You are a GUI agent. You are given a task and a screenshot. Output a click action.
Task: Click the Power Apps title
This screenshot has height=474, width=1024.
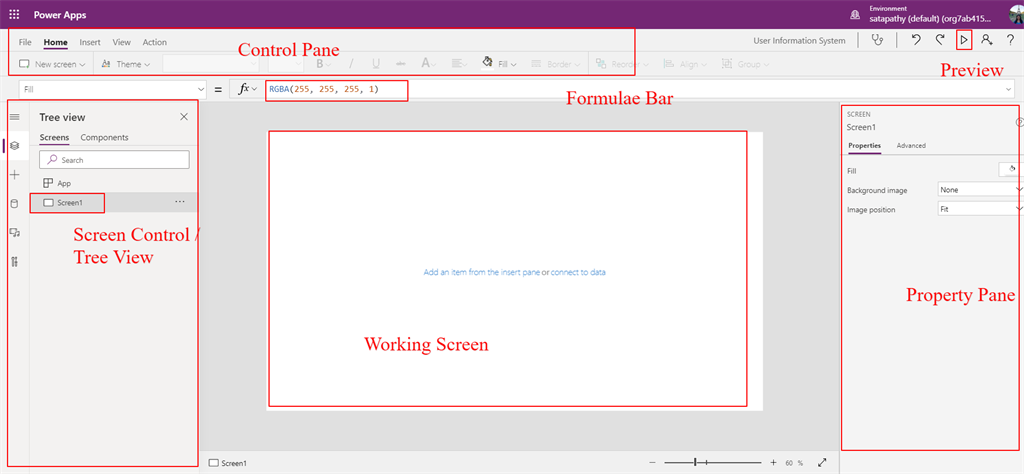[x=60, y=14]
